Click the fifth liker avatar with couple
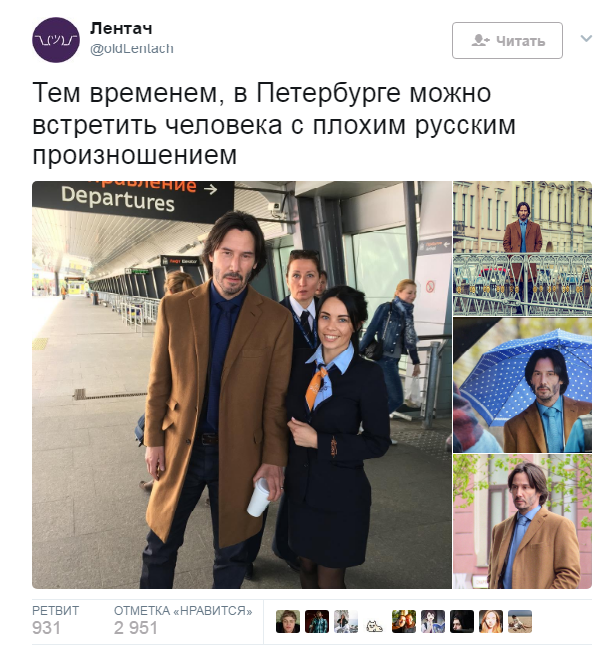Image resolution: width=609 pixels, height=646 pixels. tap(404, 621)
